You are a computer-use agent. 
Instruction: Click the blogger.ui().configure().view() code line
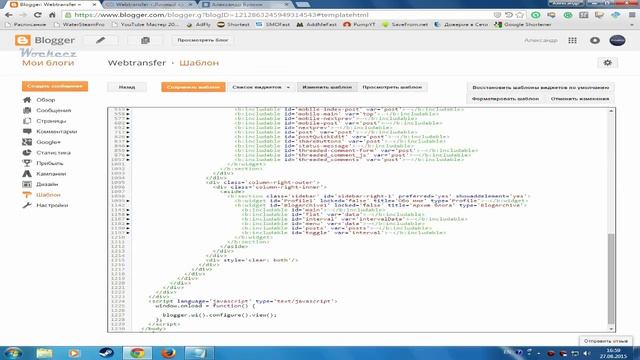tap(220, 315)
